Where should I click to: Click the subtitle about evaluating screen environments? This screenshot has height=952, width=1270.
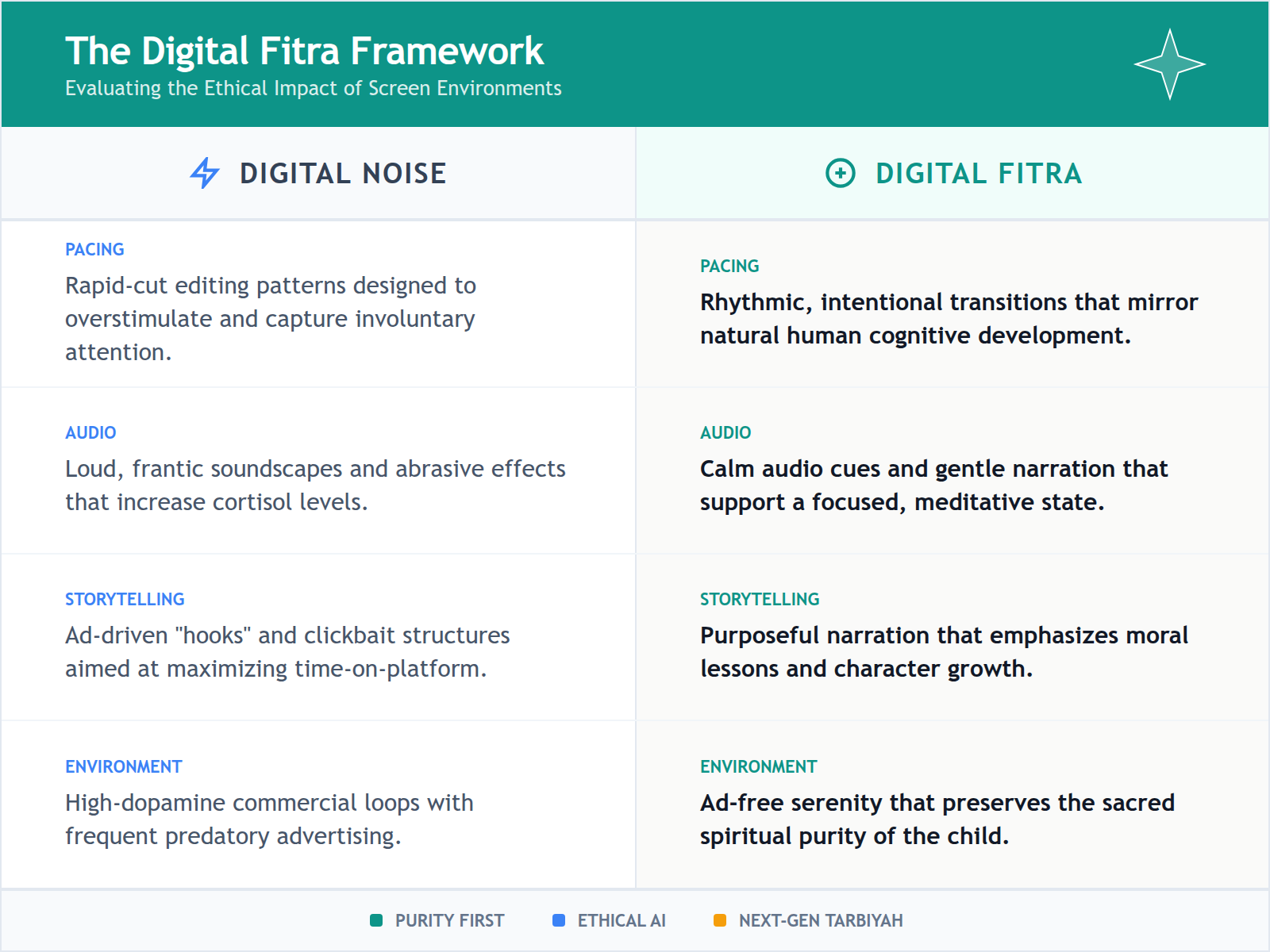click(313, 89)
